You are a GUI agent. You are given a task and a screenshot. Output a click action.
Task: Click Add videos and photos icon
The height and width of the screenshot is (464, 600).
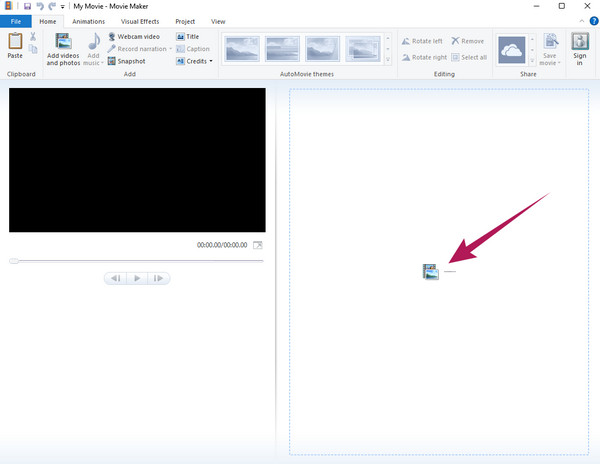(64, 42)
